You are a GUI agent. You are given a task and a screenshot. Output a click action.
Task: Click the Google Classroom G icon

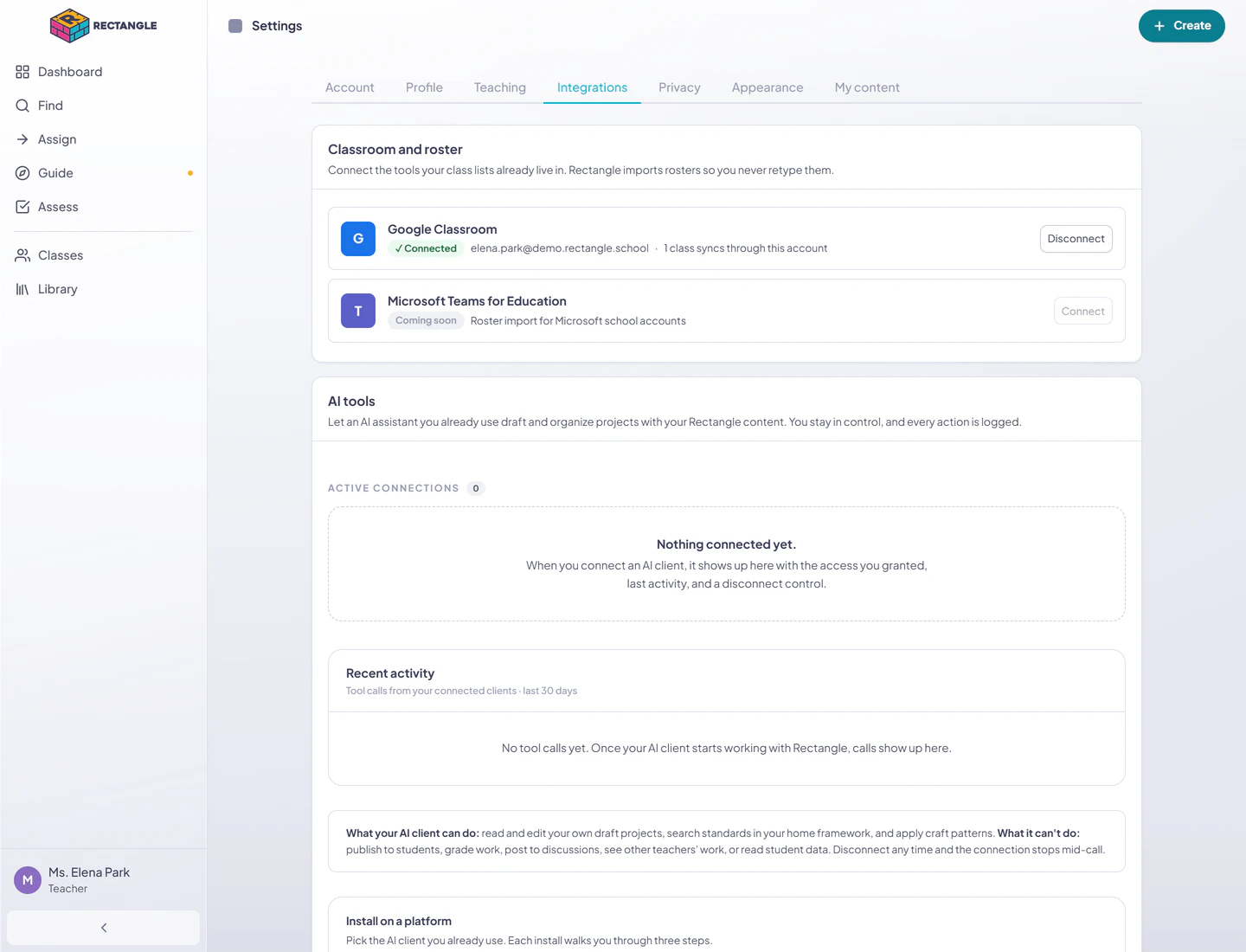click(358, 239)
